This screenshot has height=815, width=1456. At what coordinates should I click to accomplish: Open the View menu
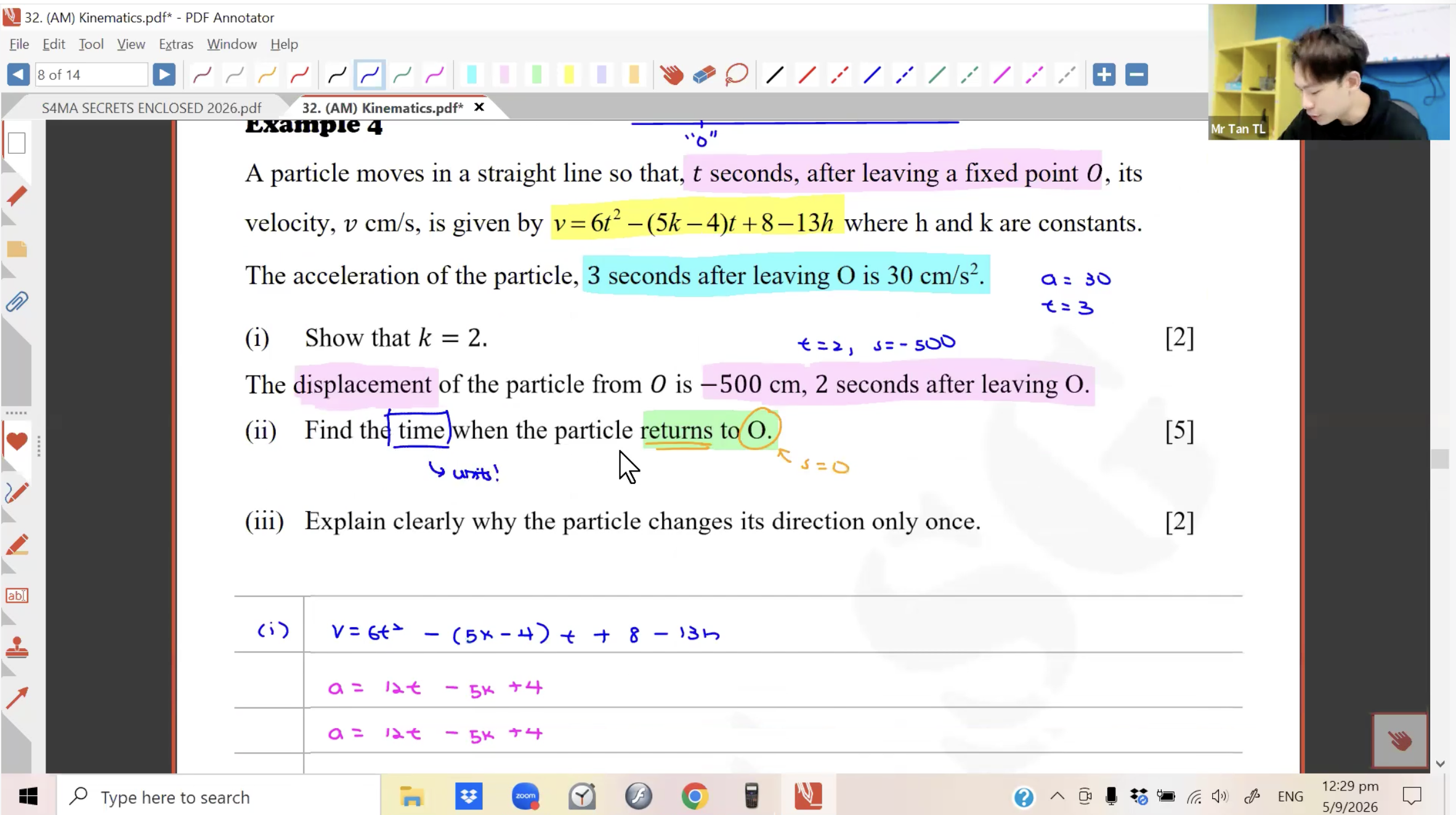[x=131, y=44]
